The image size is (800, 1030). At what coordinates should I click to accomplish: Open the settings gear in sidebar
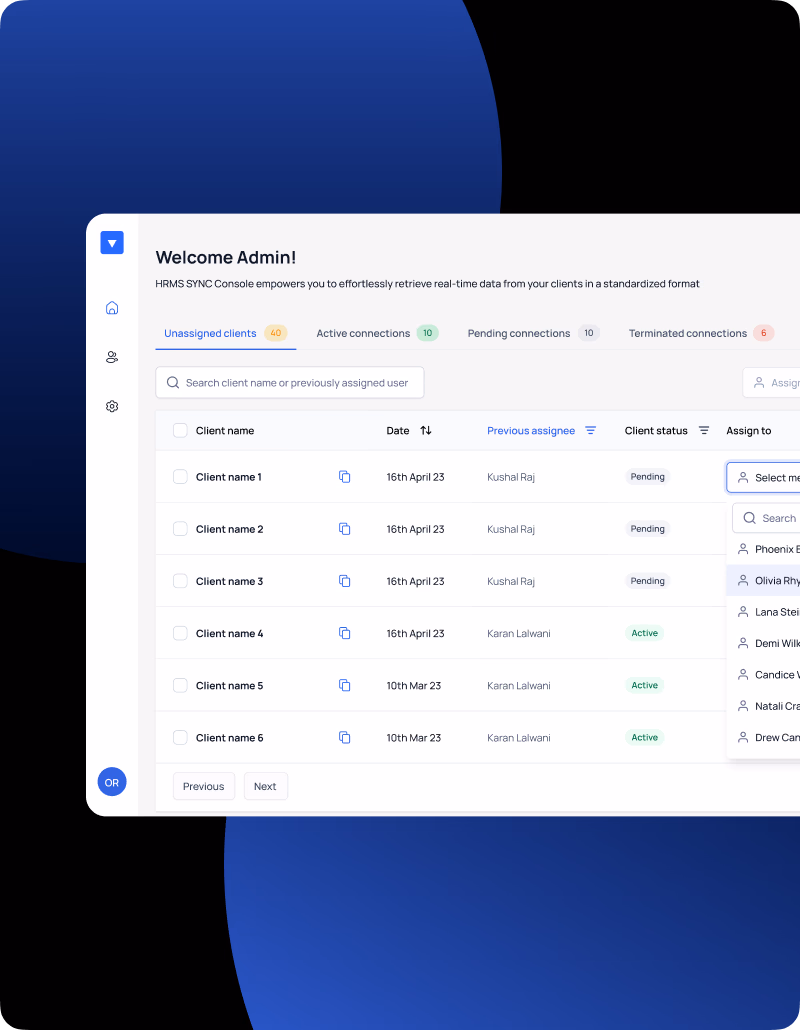click(x=112, y=406)
